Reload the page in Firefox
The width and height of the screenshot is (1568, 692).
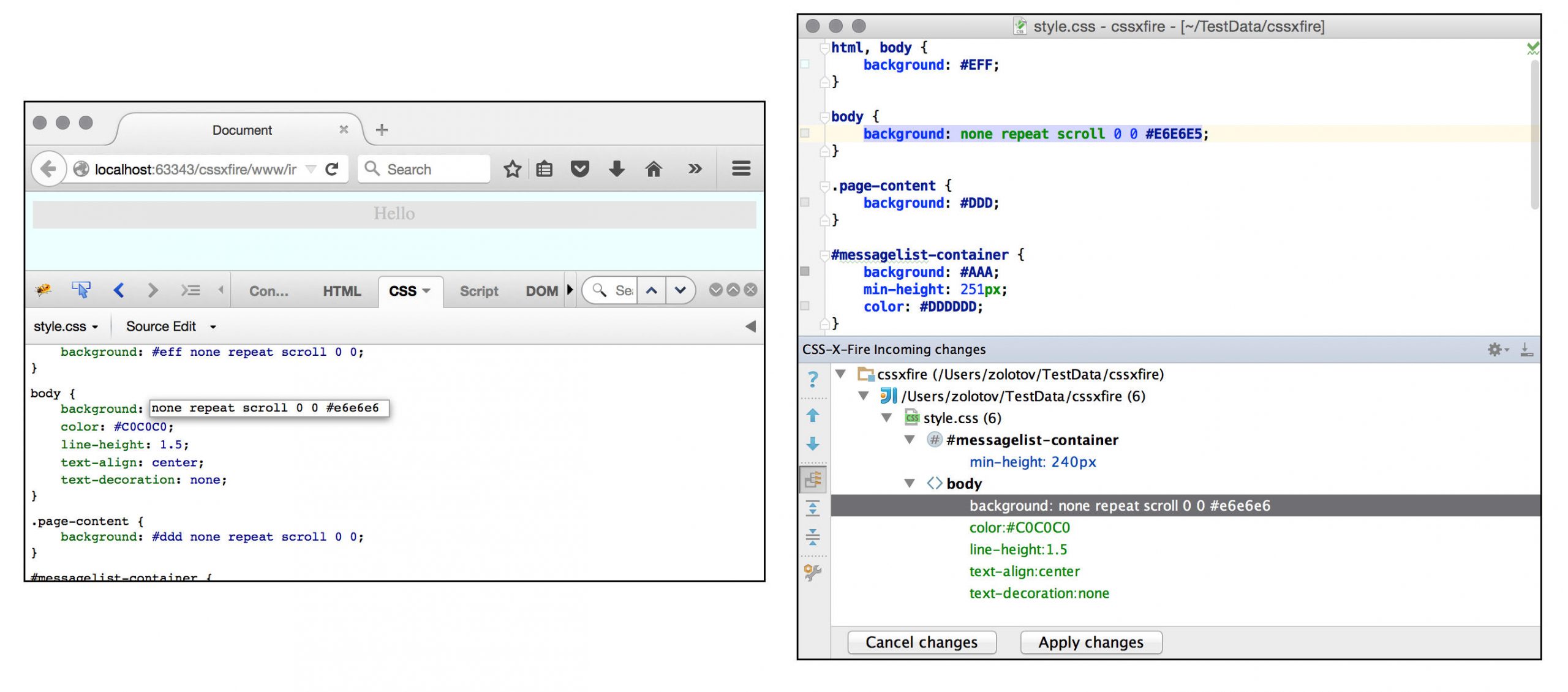pyautogui.click(x=332, y=169)
